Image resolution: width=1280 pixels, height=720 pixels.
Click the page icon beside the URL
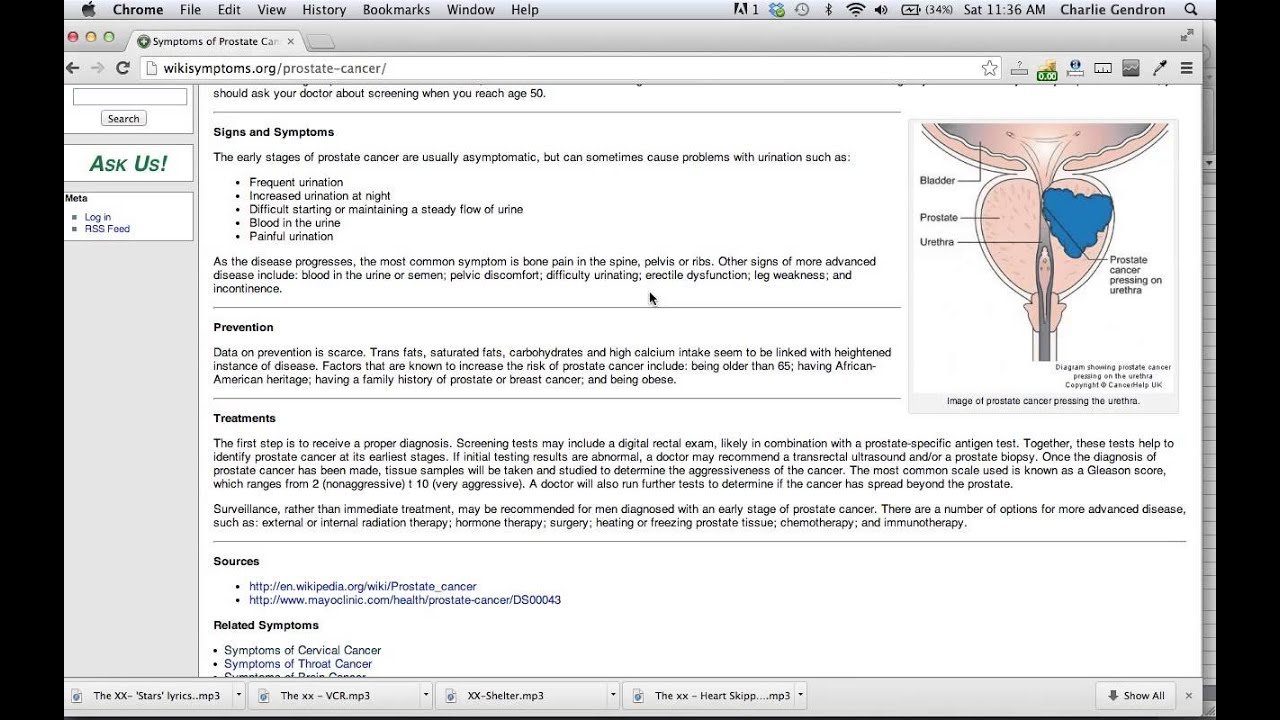coord(150,68)
